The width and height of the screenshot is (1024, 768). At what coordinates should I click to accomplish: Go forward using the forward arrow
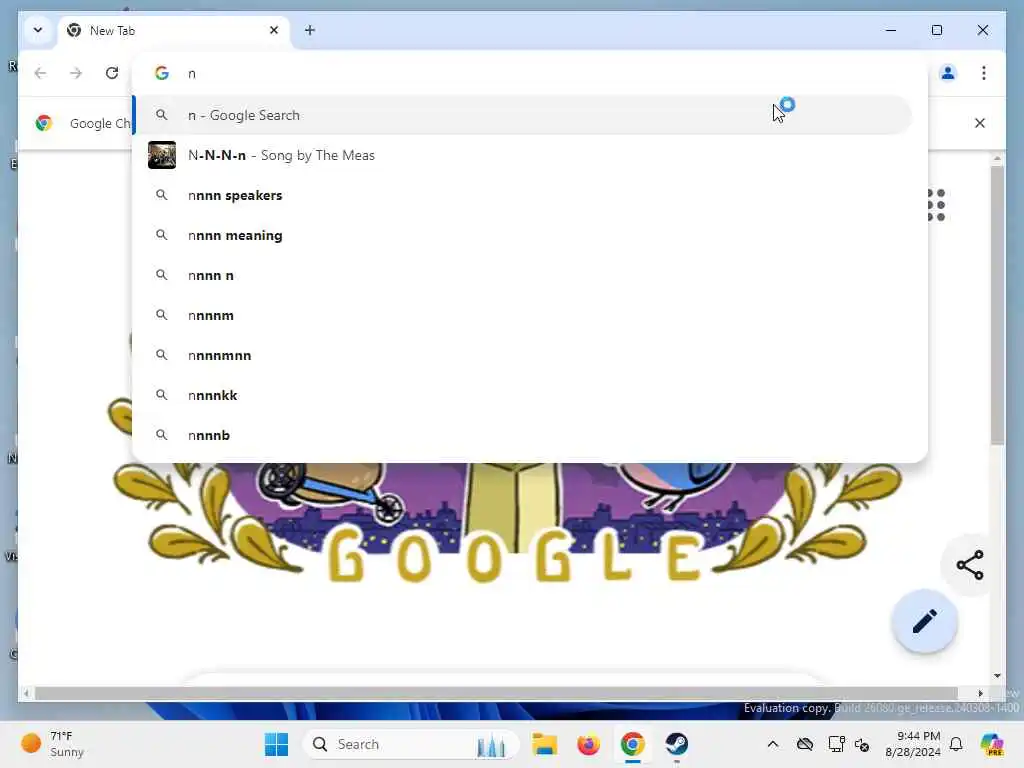click(x=76, y=73)
